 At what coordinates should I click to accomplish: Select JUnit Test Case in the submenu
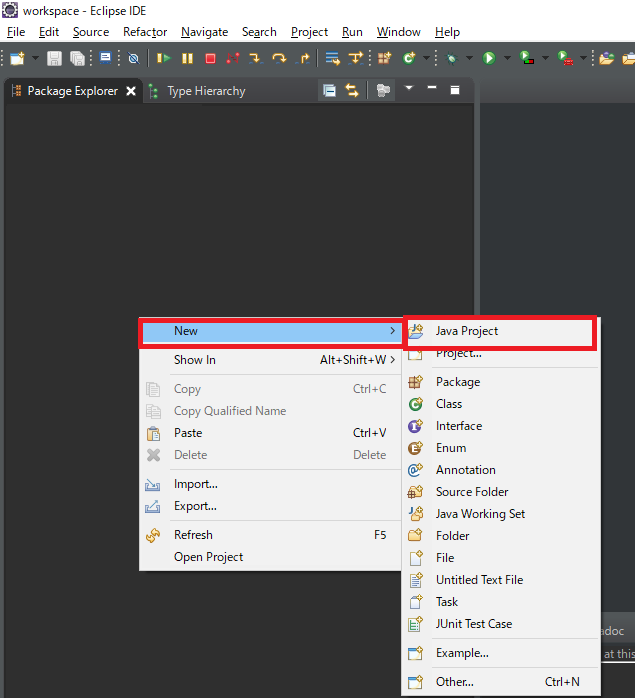(501, 624)
